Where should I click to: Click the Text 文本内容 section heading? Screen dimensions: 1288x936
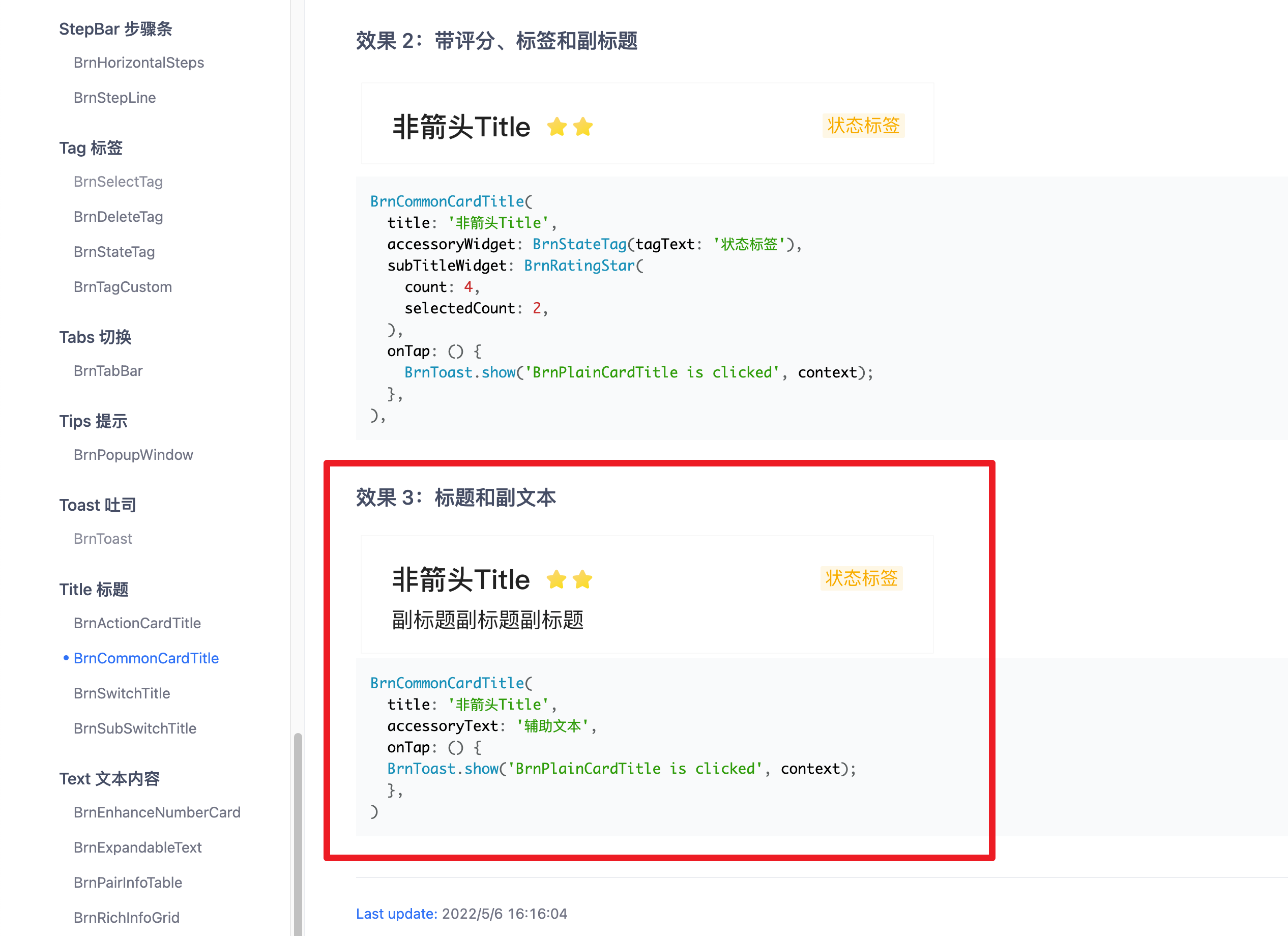pyautogui.click(x=109, y=779)
